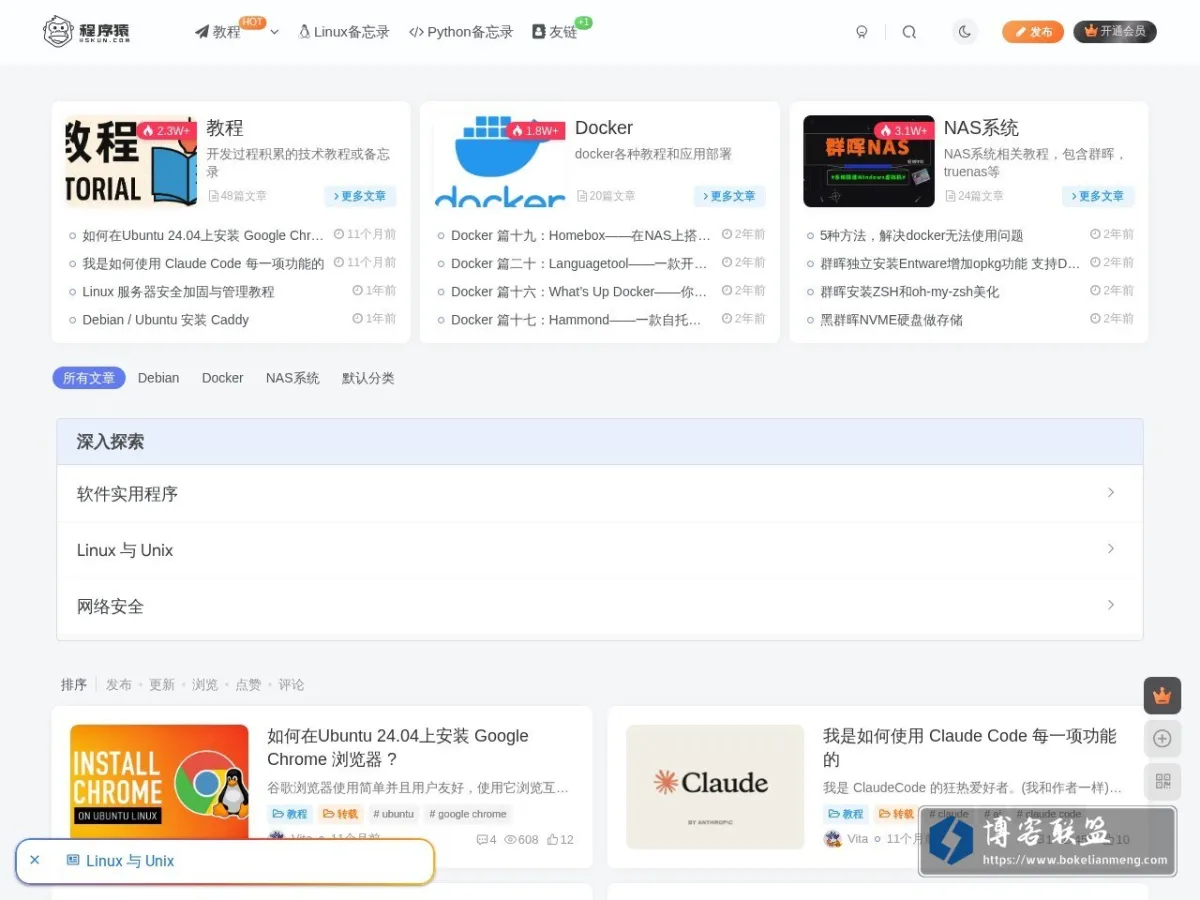
Task: Expand the 软件实用程序 row chevron
Action: point(1111,493)
